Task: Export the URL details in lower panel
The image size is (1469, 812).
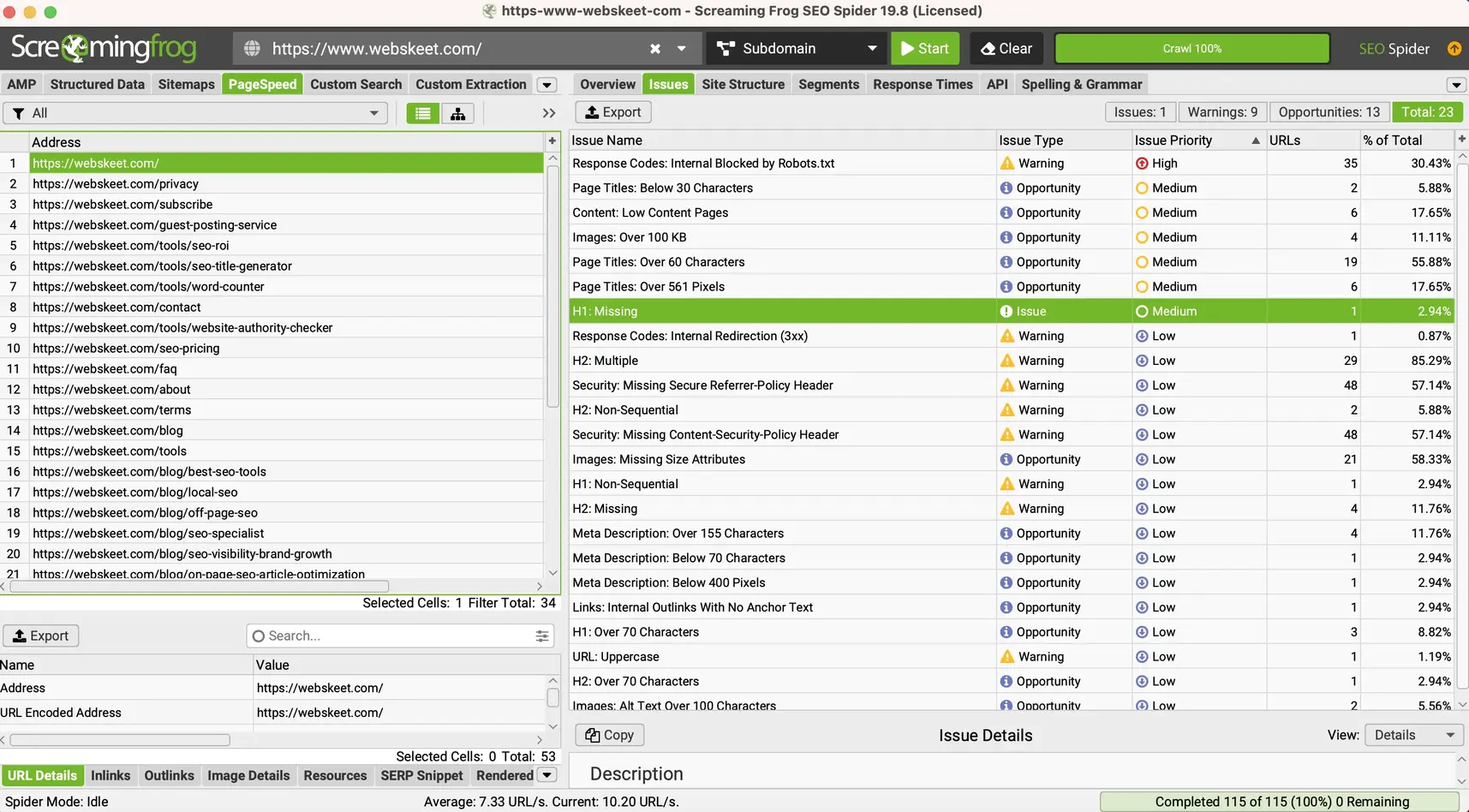Action: pyautogui.click(x=41, y=636)
